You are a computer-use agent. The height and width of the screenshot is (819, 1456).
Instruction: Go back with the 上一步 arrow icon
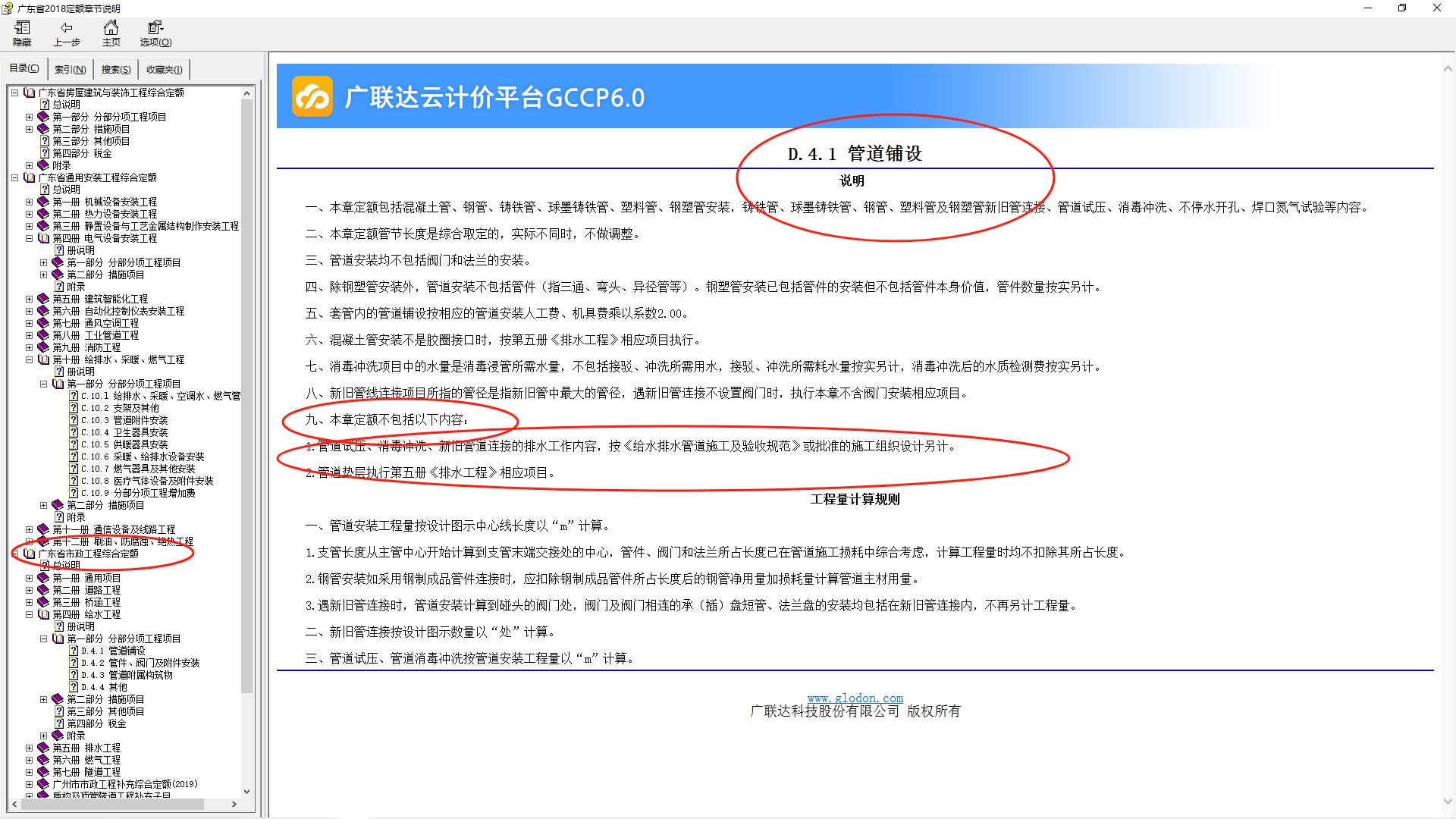click(66, 28)
